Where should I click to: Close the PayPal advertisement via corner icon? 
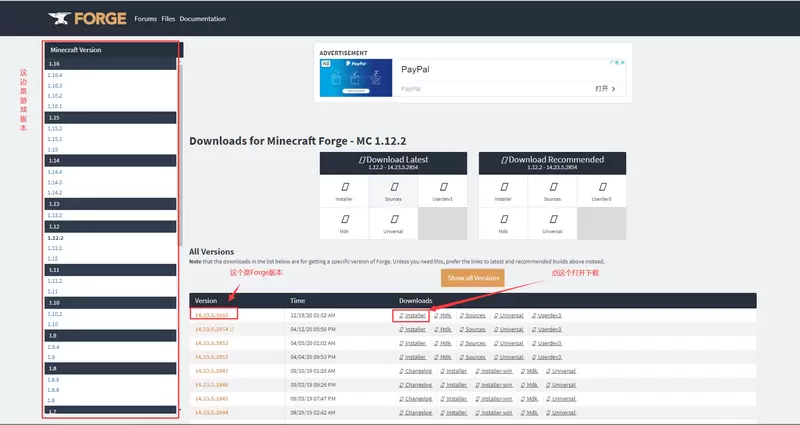click(622, 62)
